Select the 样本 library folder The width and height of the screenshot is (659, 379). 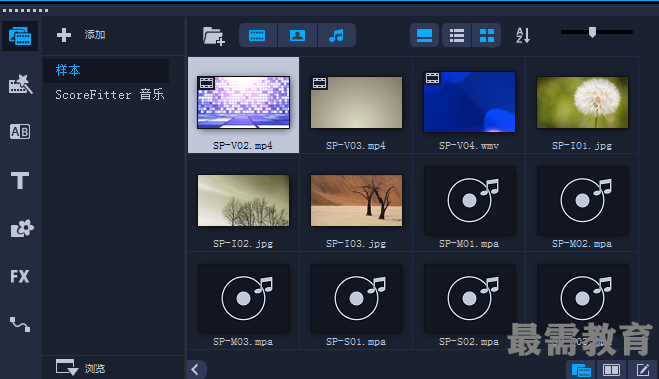(x=106, y=70)
